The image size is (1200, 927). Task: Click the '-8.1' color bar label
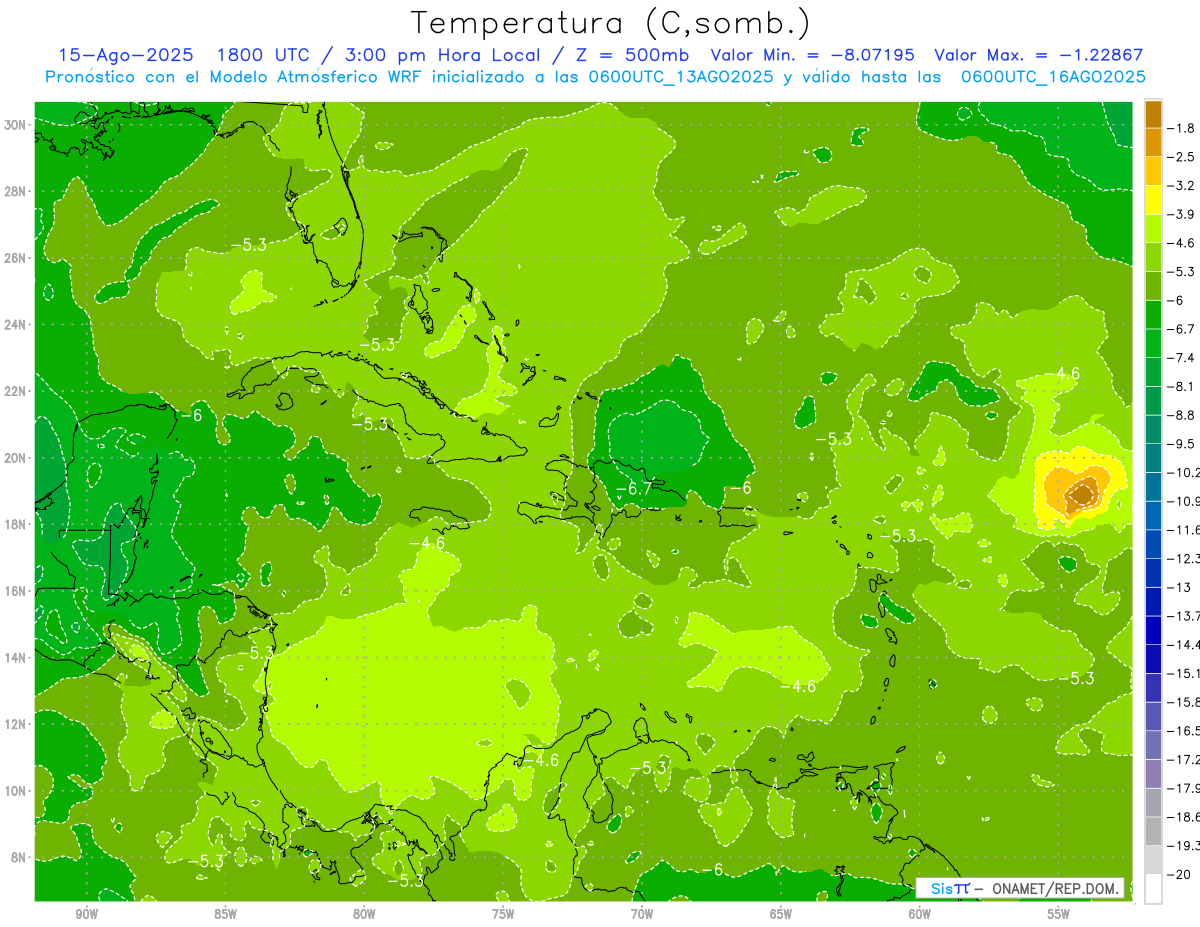pos(1182,386)
